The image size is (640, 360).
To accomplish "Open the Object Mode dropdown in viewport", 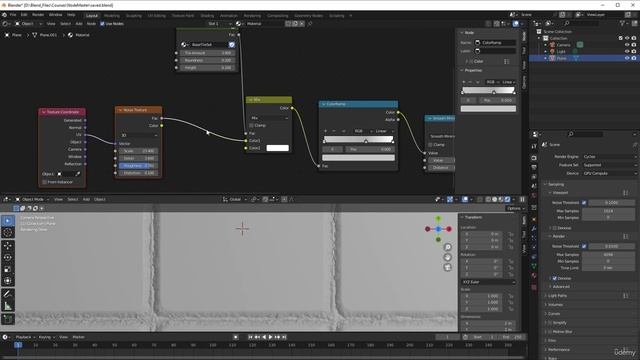I will coord(32,199).
